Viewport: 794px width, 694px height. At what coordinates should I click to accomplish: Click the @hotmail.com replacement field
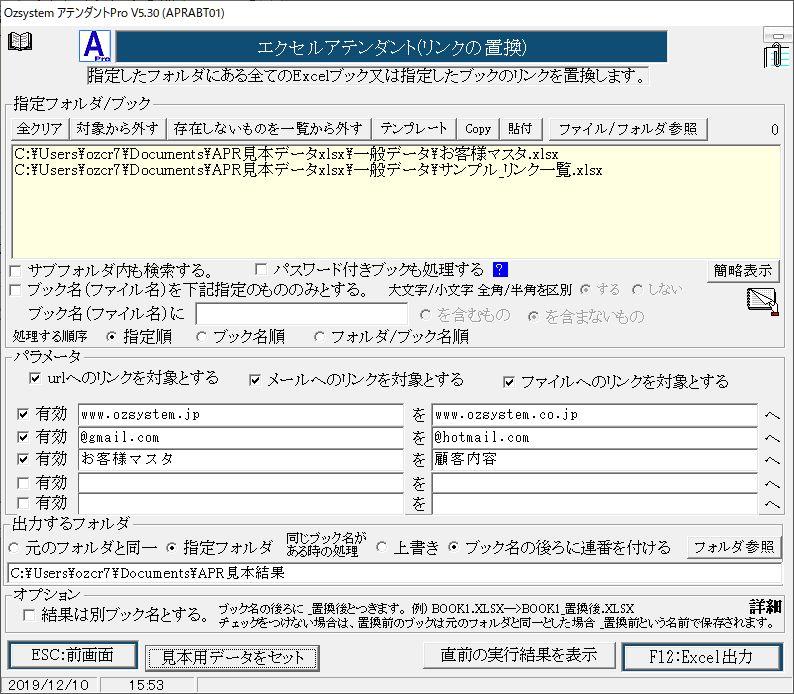pyautogui.click(x=594, y=437)
